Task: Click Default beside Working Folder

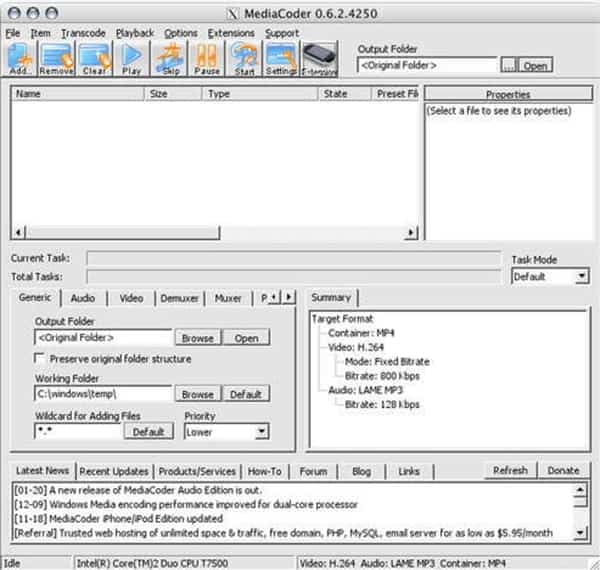Action: coord(246,394)
